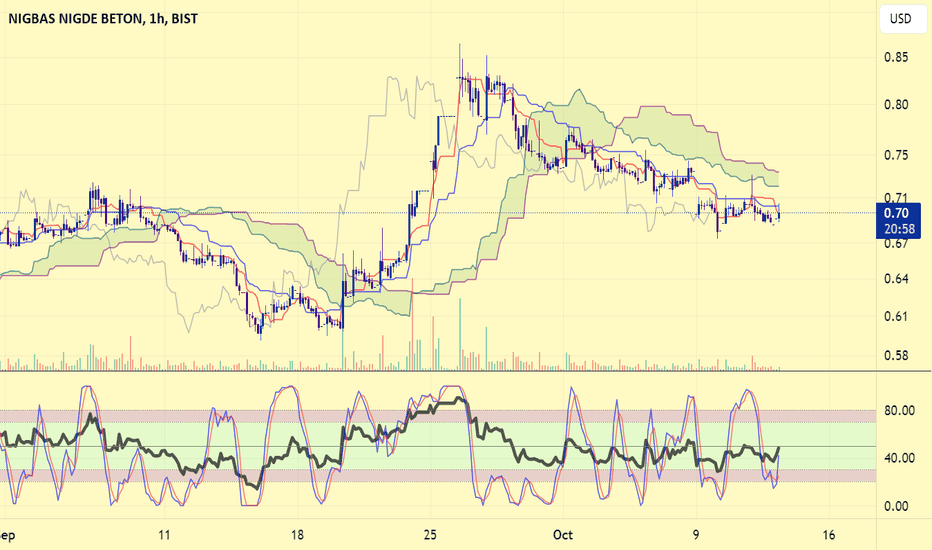932x550 pixels.
Task: Select the current price label 0.70
Action: click(896, 213)
